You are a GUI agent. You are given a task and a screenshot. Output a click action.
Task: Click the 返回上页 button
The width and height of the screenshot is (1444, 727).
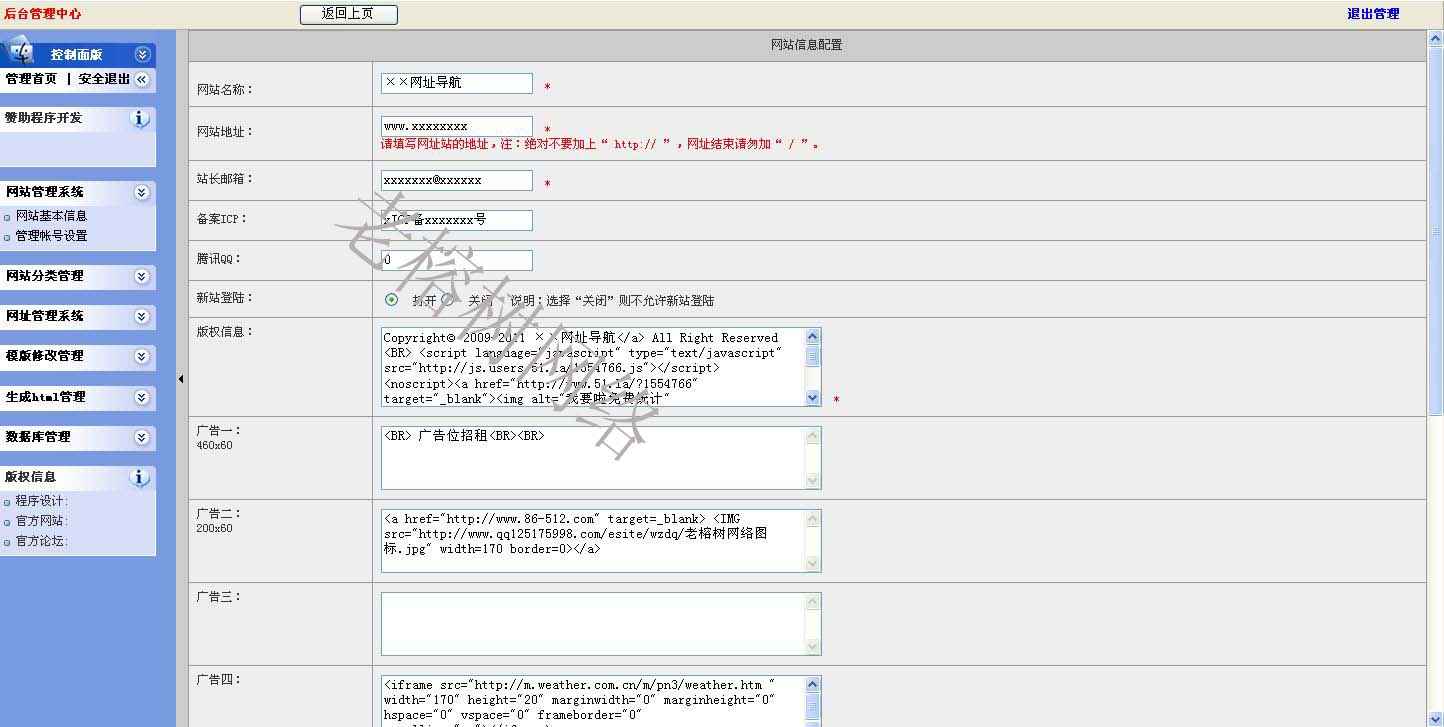[x=349, y=14]
